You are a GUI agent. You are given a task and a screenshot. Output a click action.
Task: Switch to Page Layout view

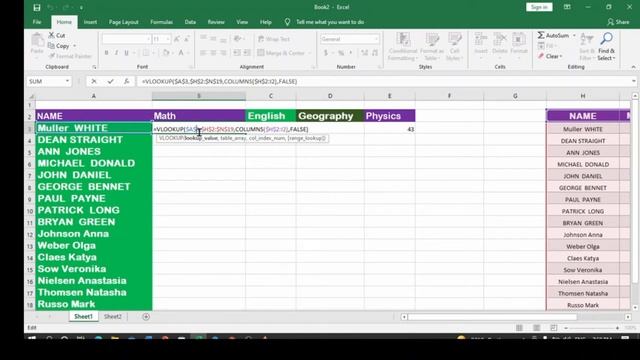(536, 328)
